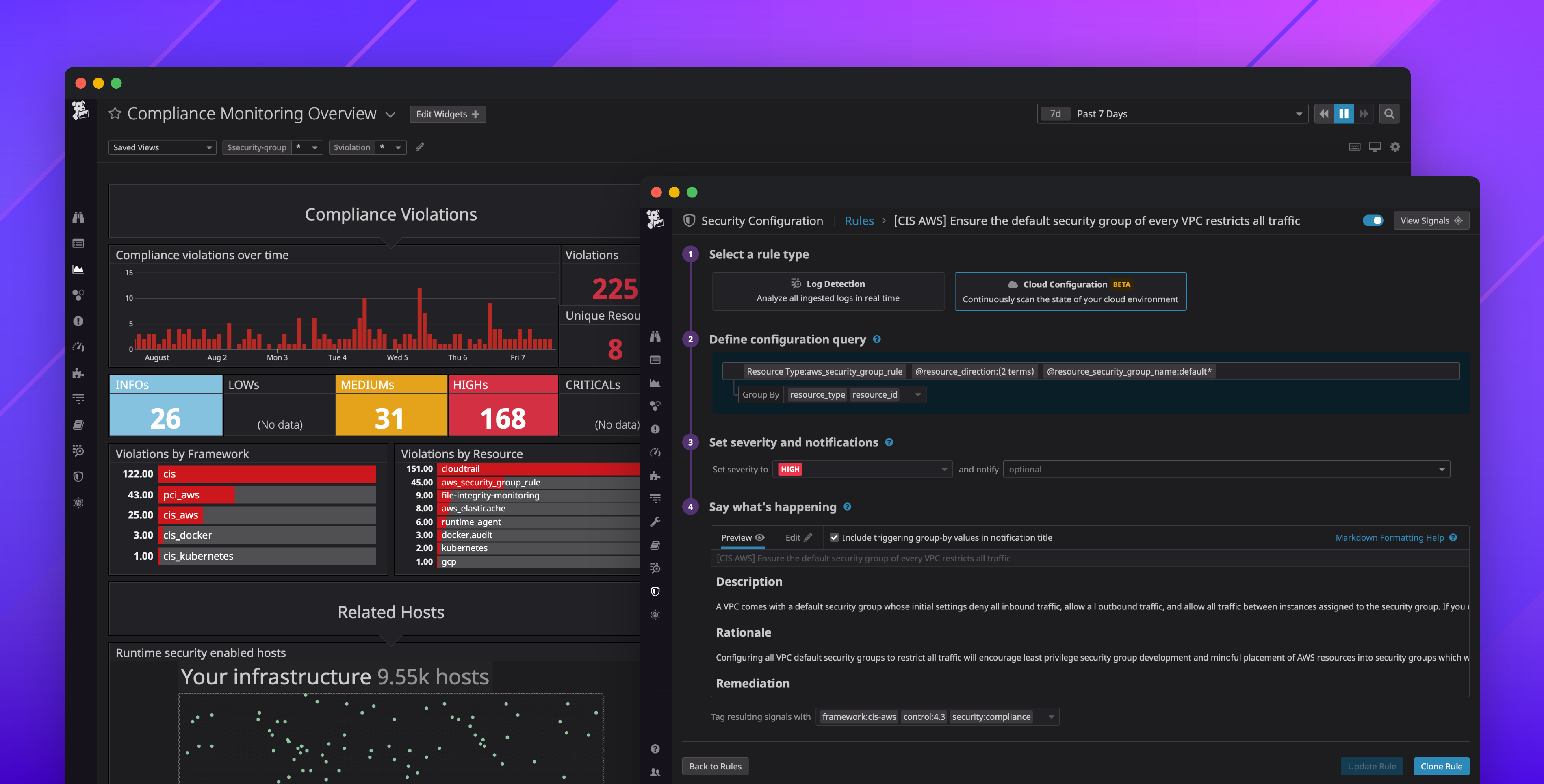Select the Dashboards graph icon

point(655,382)
